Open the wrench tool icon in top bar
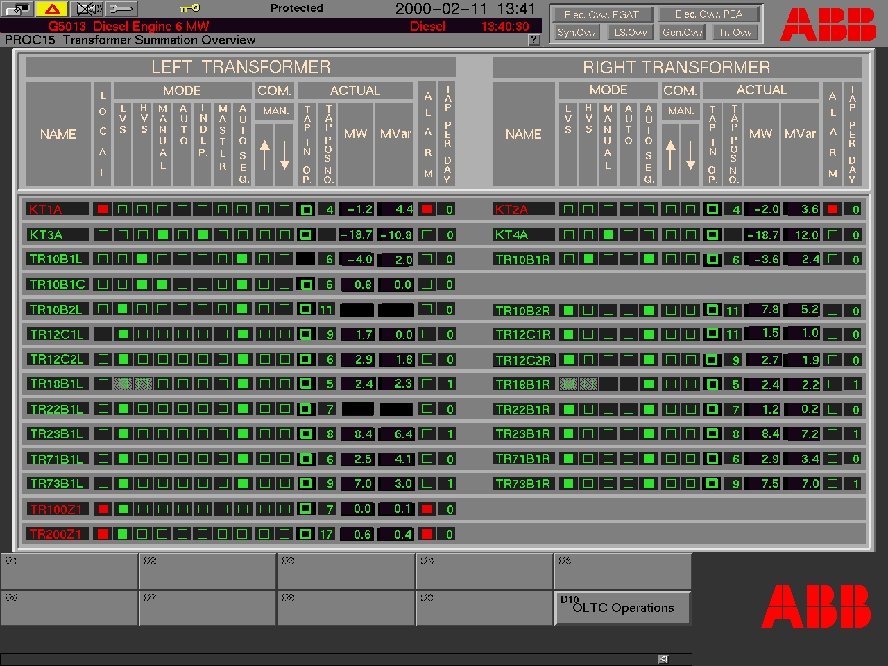The height and width of the screenshot is (666, 888). point(121,8)
